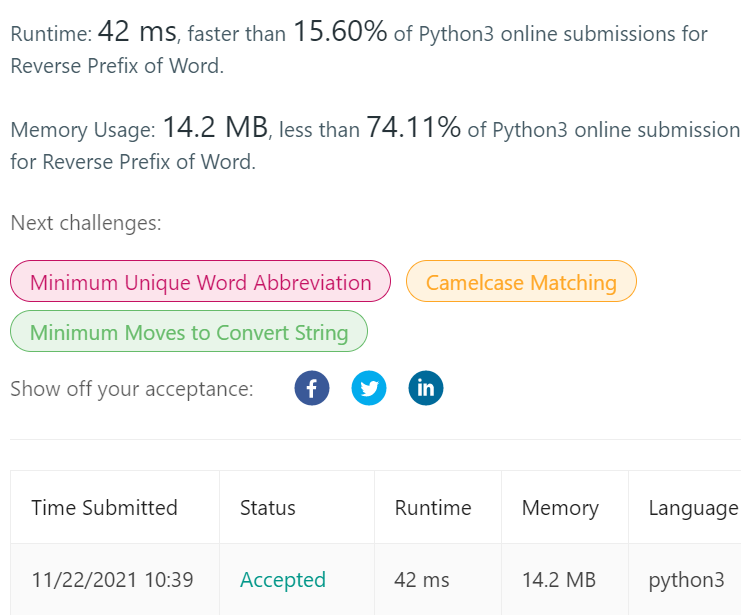
Task: Click the Language column header
Action: (x=692, y=508)
